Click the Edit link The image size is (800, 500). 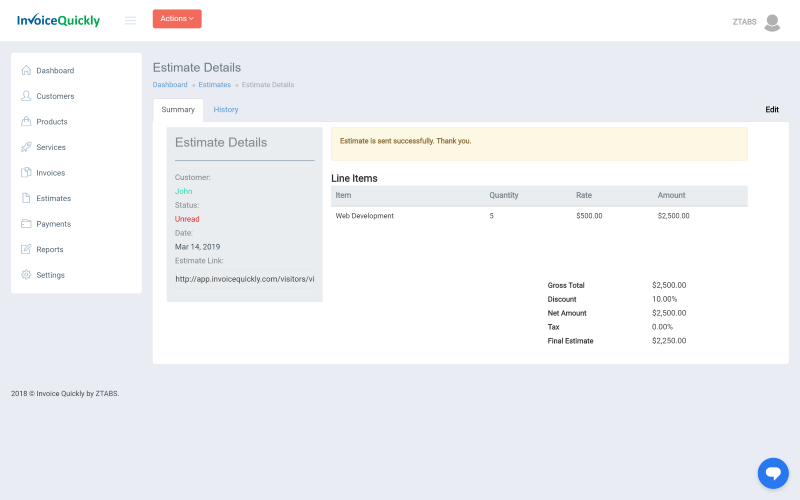[772, 110]
